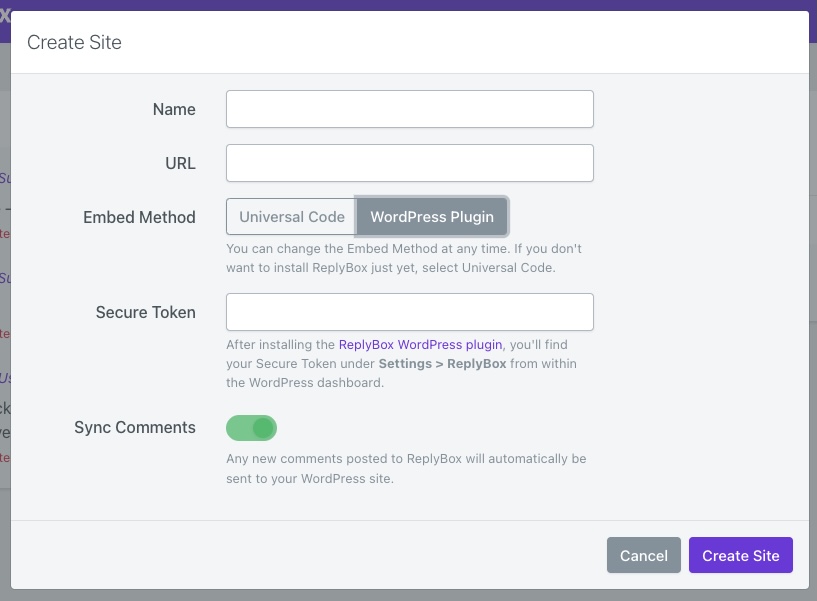
Task: Click the dimmed backdrop below the dialog
Action: click(x=400, y=595)
